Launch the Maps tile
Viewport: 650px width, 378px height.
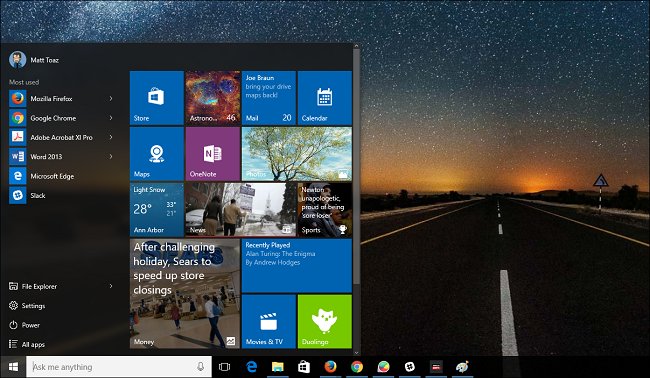click(x=157, y=154)
